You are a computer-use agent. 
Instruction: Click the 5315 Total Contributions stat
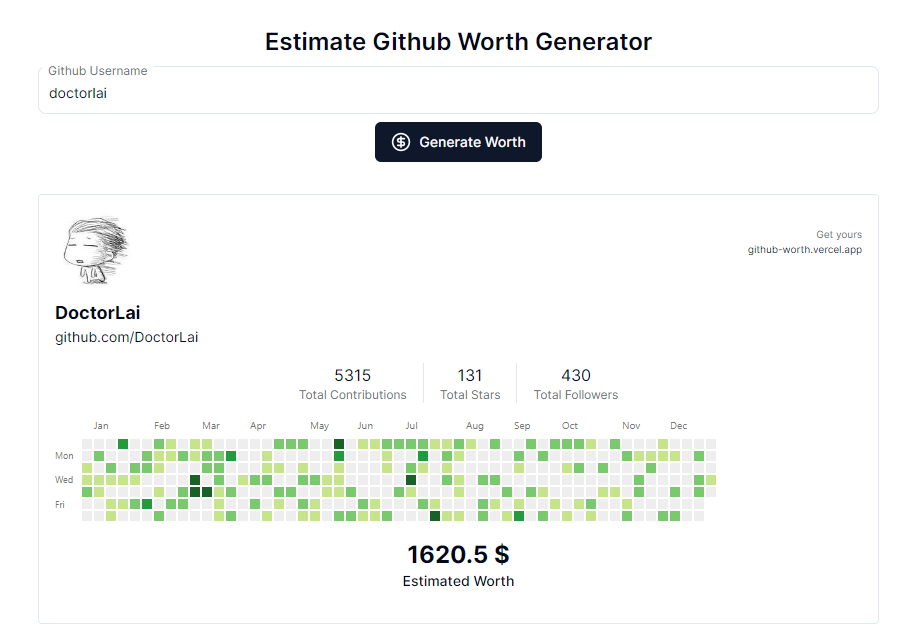coord(352,384)
